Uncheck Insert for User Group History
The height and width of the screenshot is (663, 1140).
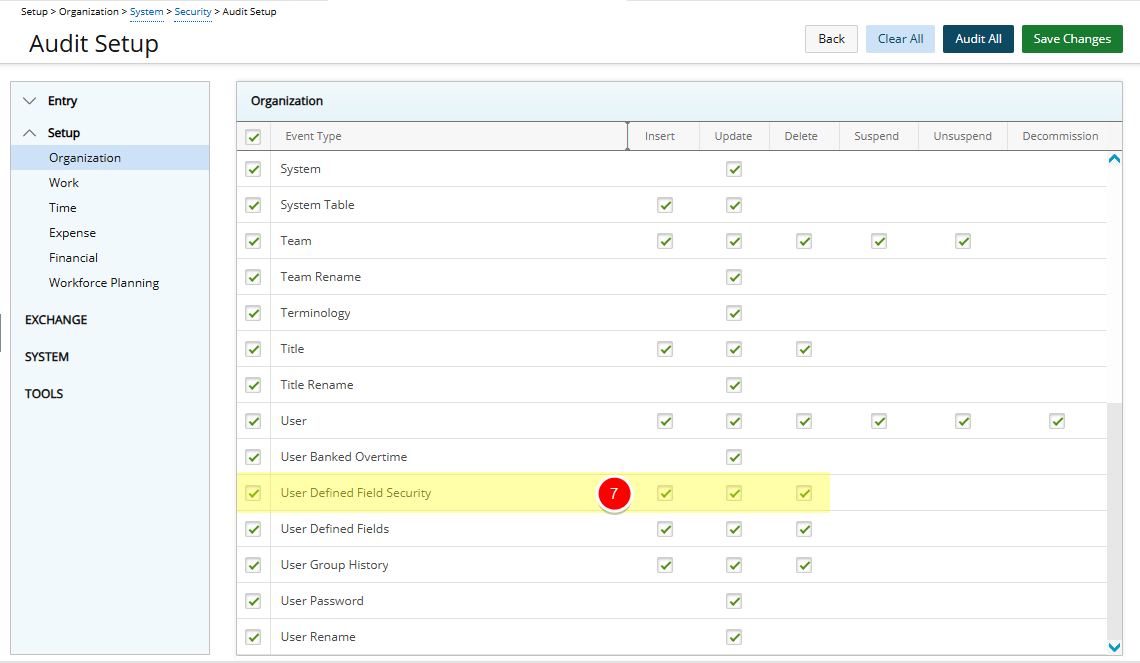[x=665, y=565]
